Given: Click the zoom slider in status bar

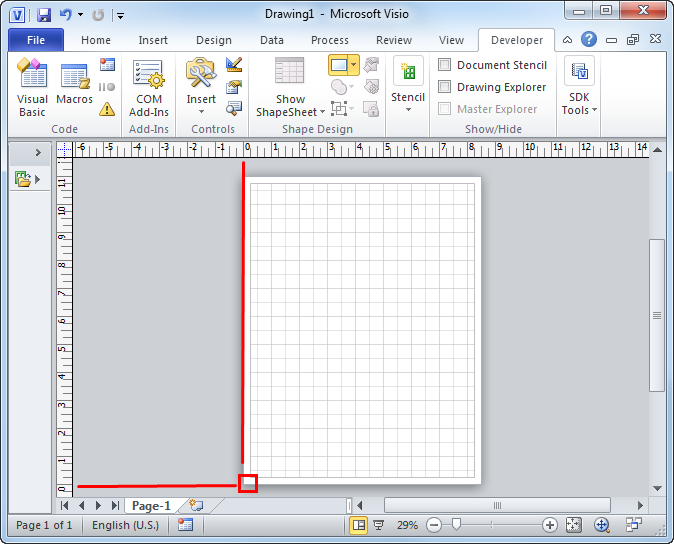Looking at the screenshot, I should (457, 525).
